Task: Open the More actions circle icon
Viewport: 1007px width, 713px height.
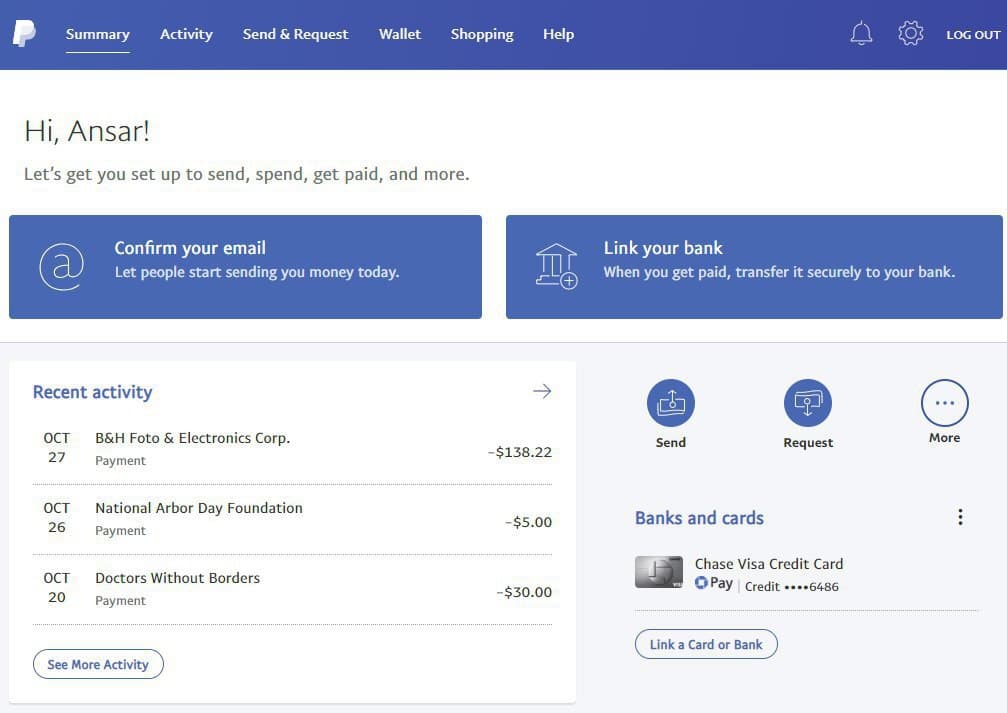Action: point(944,403)
